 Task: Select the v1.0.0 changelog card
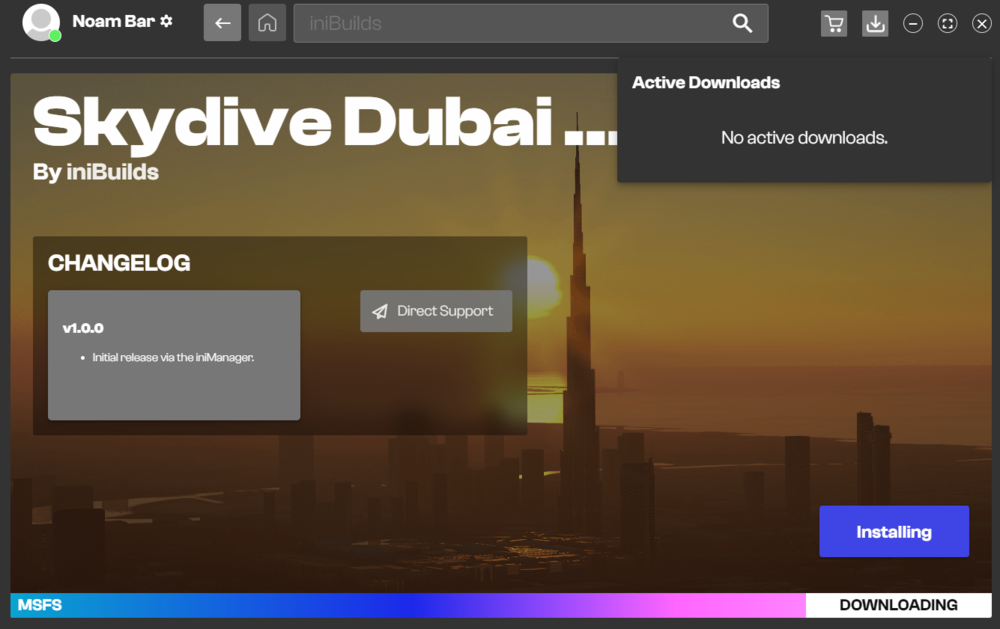174,355
